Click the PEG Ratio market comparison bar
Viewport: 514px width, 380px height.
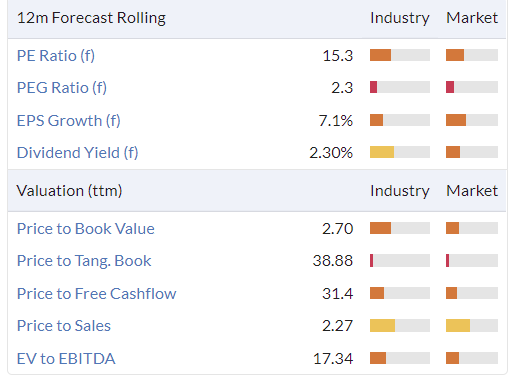point(472,87)
